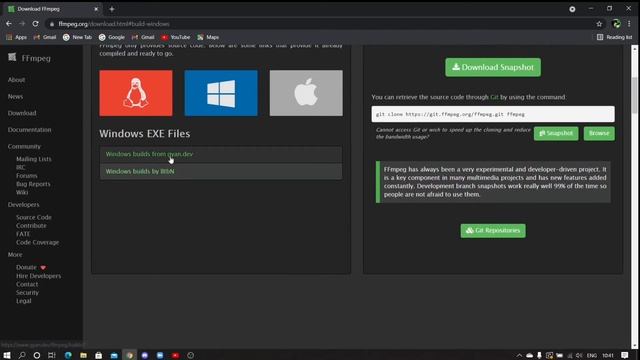
Task: Select Community in the sidebar
Action: tap(24, 147)
